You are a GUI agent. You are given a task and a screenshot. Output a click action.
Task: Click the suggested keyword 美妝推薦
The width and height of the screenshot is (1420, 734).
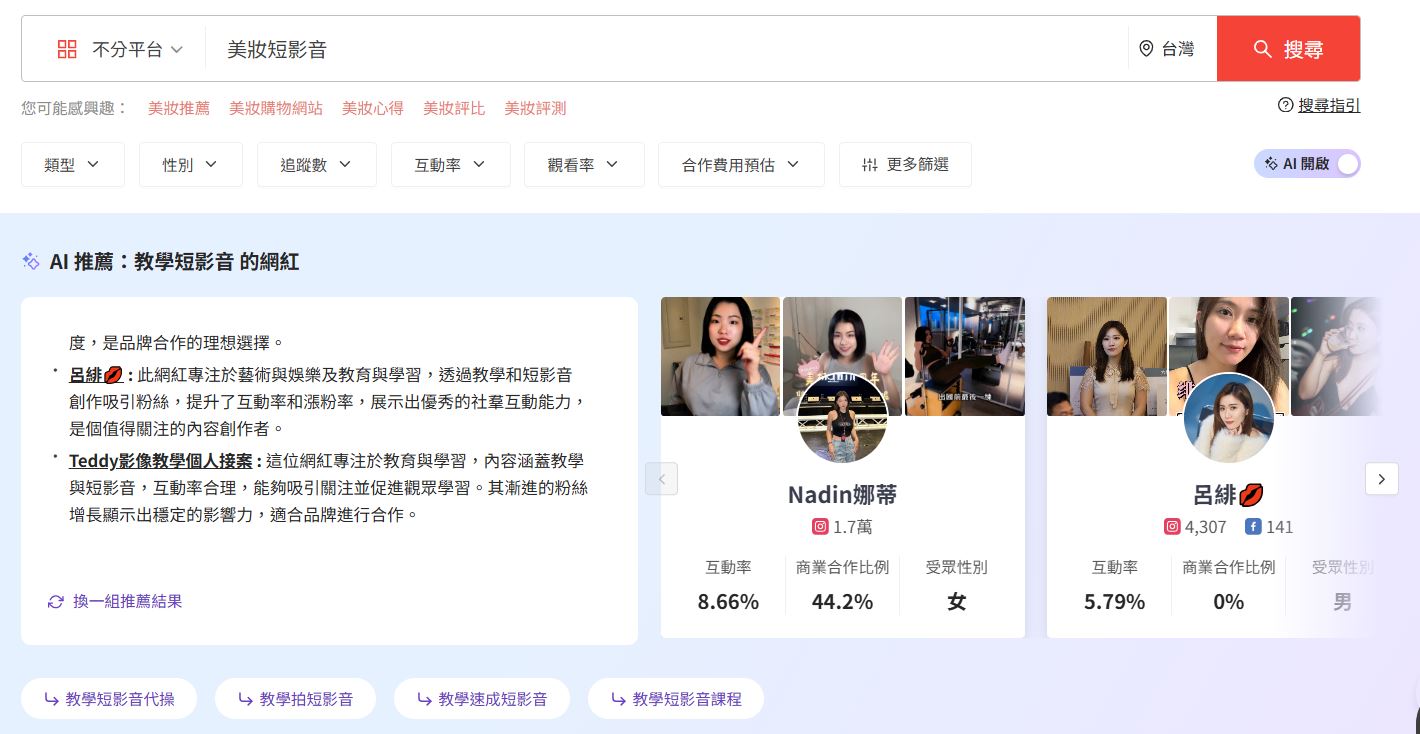point(179,108)
